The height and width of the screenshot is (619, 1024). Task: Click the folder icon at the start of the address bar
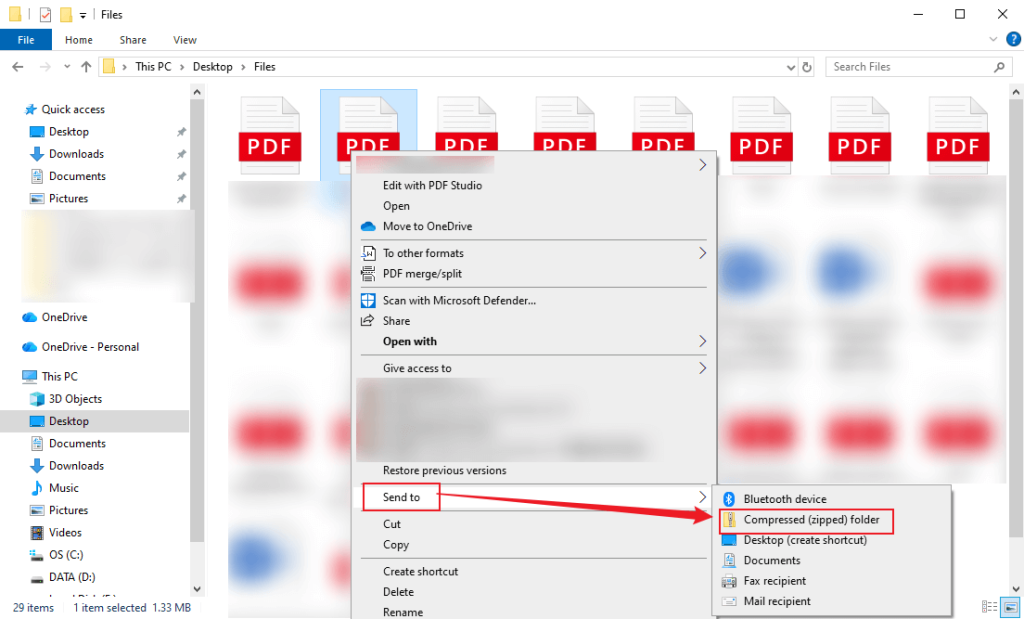tap(110, 66)
